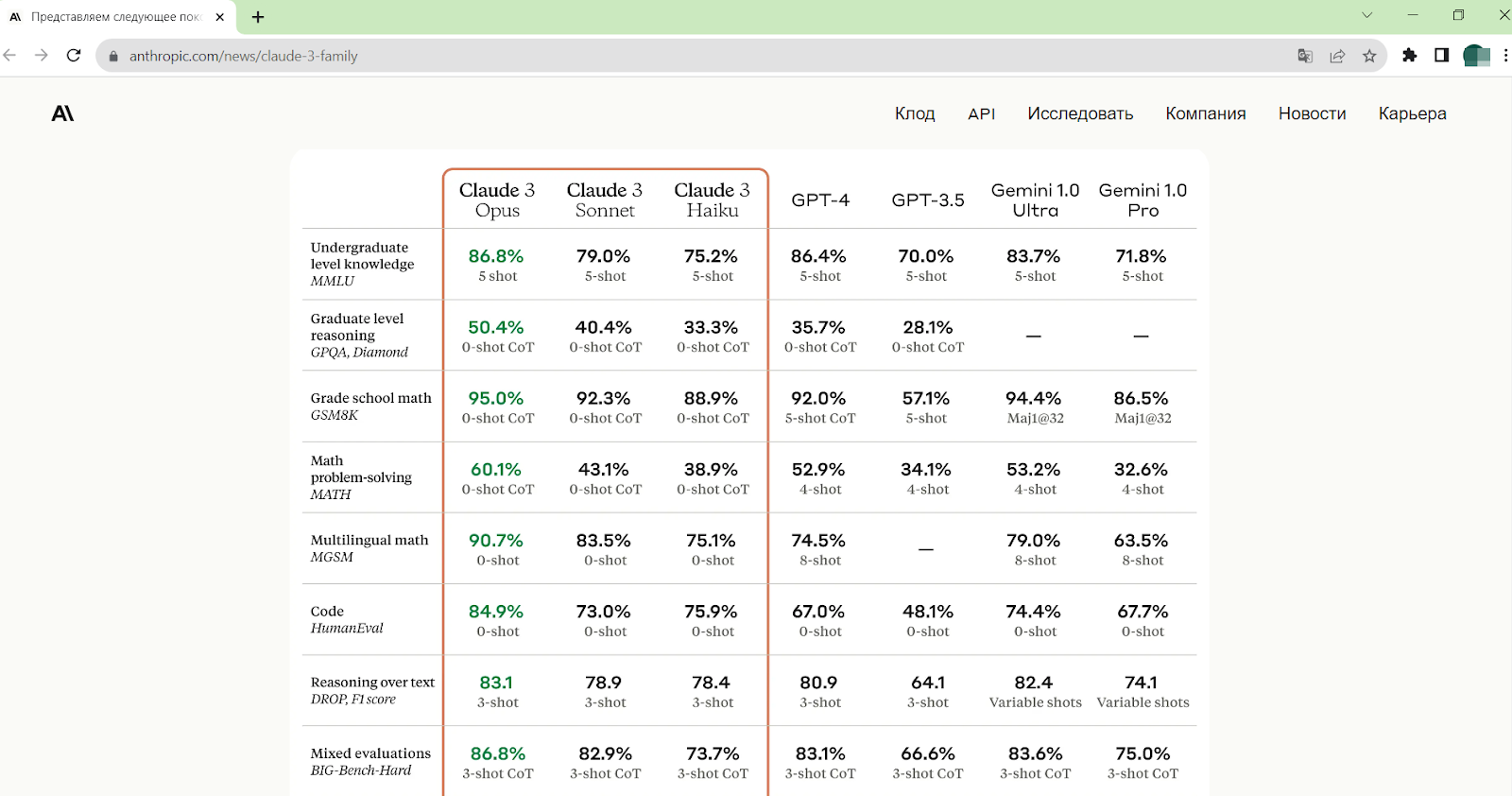
Task: Click the Anthropic logo in the header
Action: pos(62,113)
